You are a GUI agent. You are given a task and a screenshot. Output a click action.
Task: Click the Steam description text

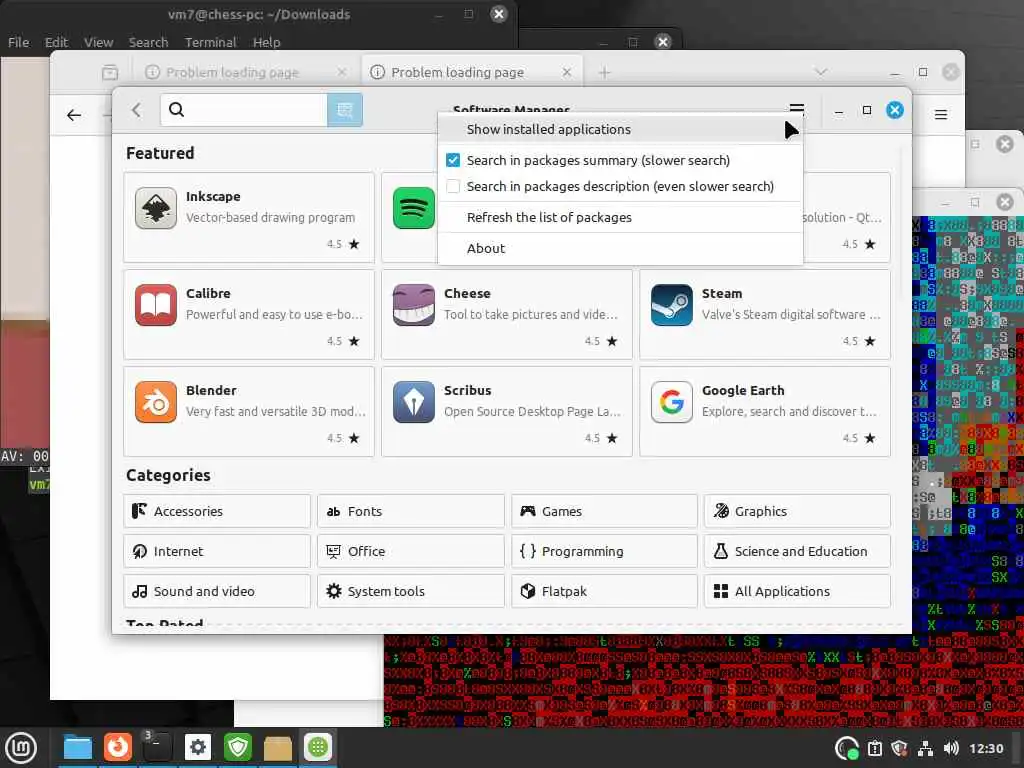point(791,315)
